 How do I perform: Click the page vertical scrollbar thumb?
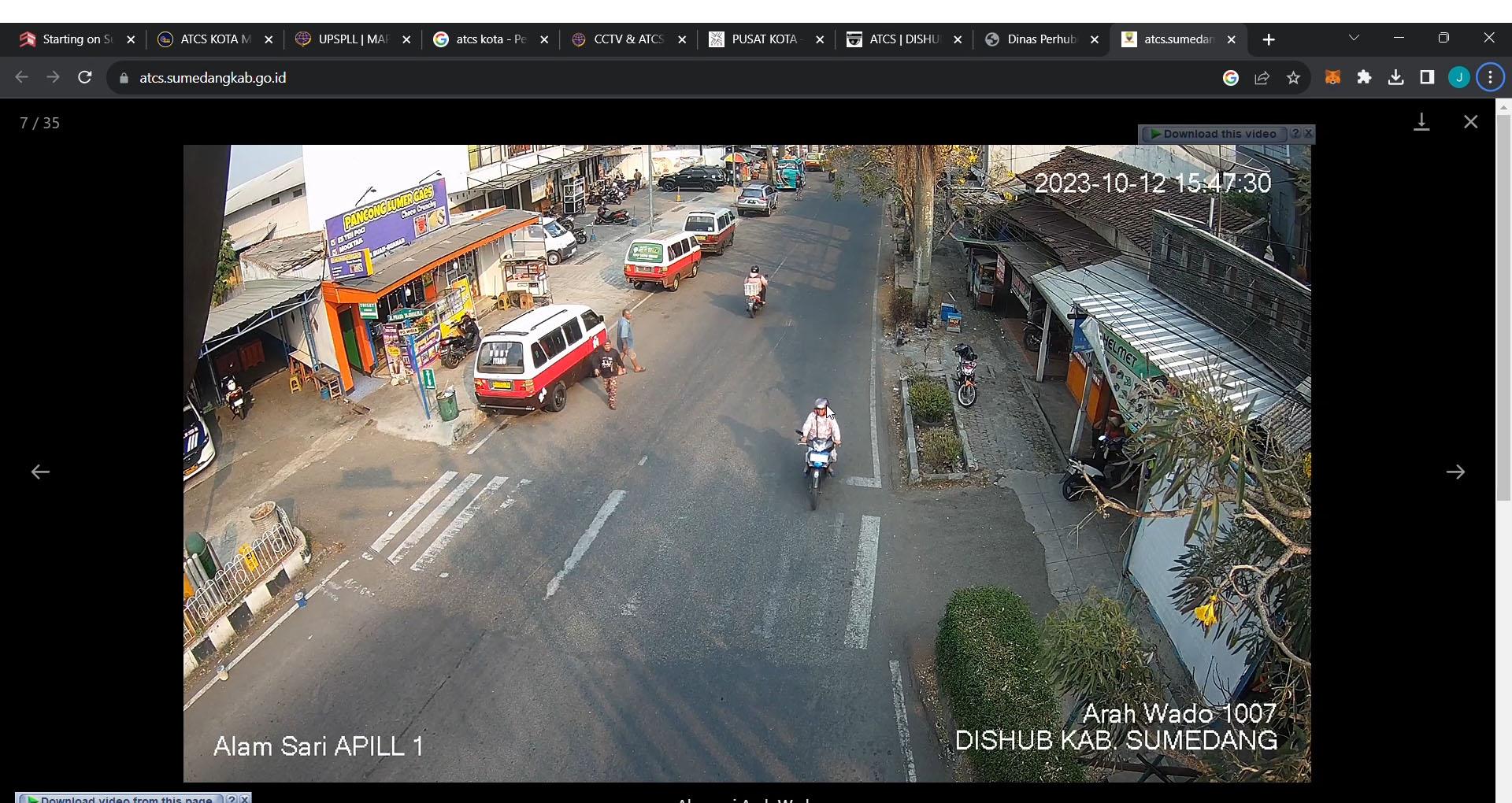(x=1503, y=308)
